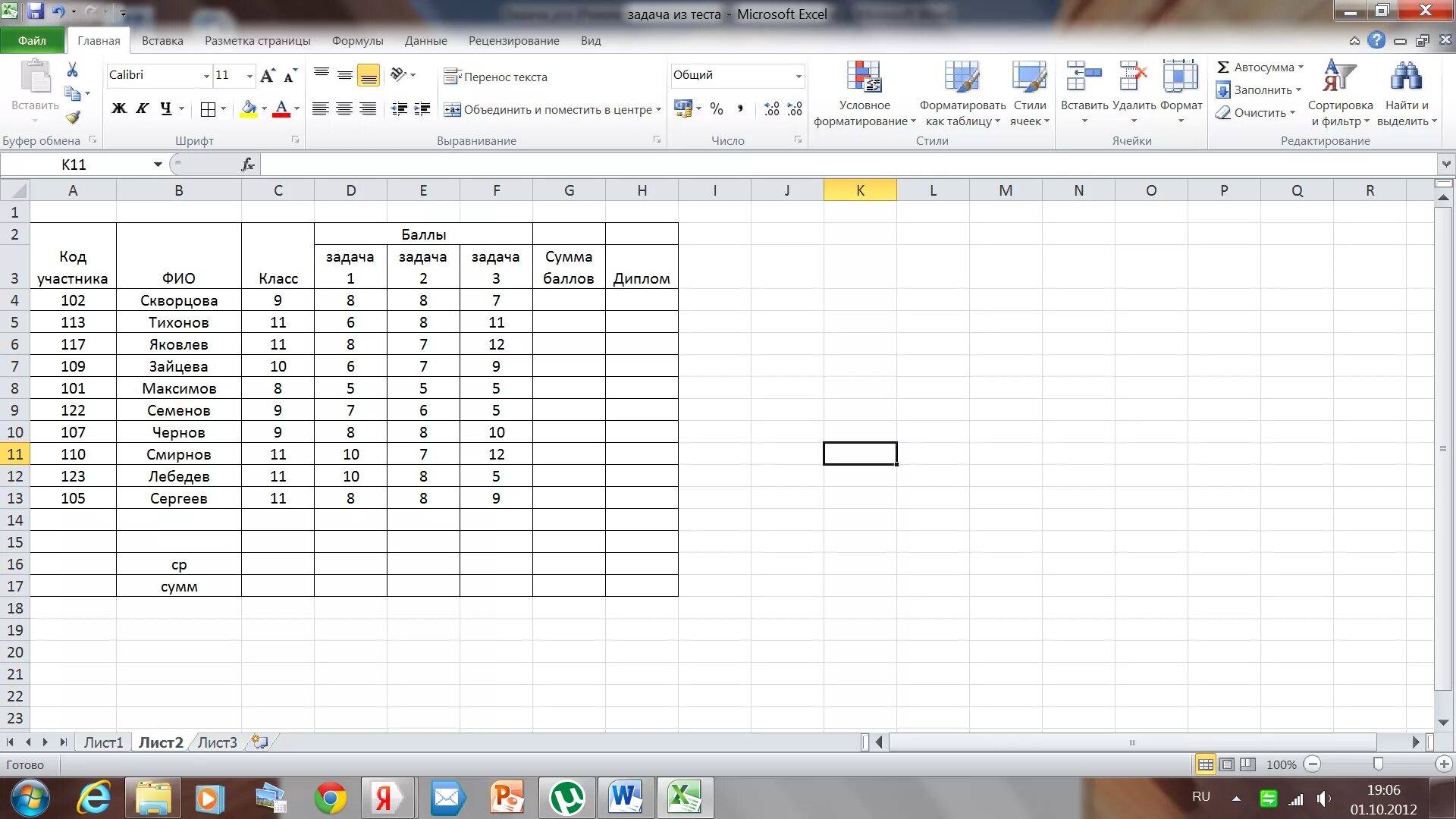Switch to the Формулы ribbon tab

point(357,41)
